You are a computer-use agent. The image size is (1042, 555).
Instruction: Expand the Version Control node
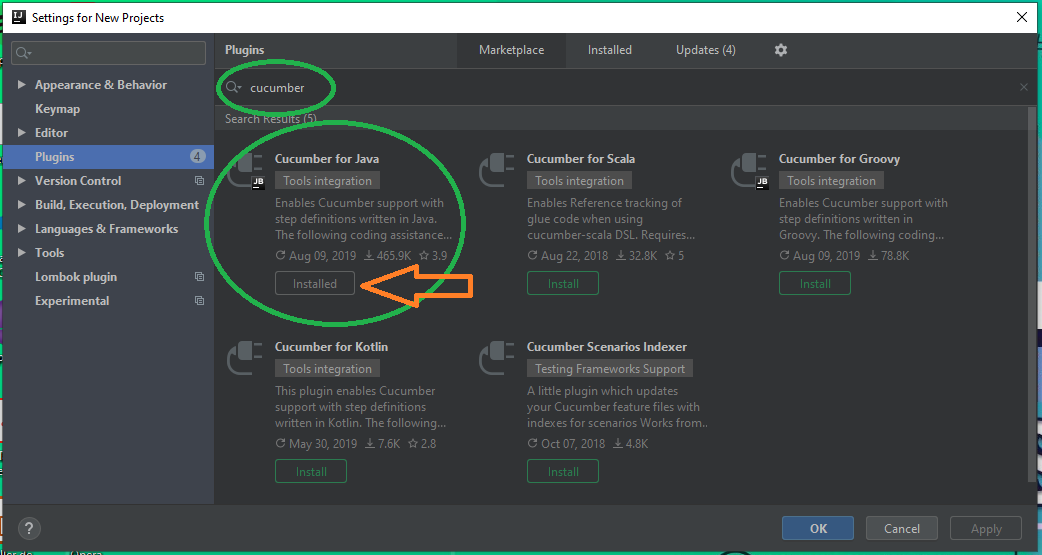(22, 181)
